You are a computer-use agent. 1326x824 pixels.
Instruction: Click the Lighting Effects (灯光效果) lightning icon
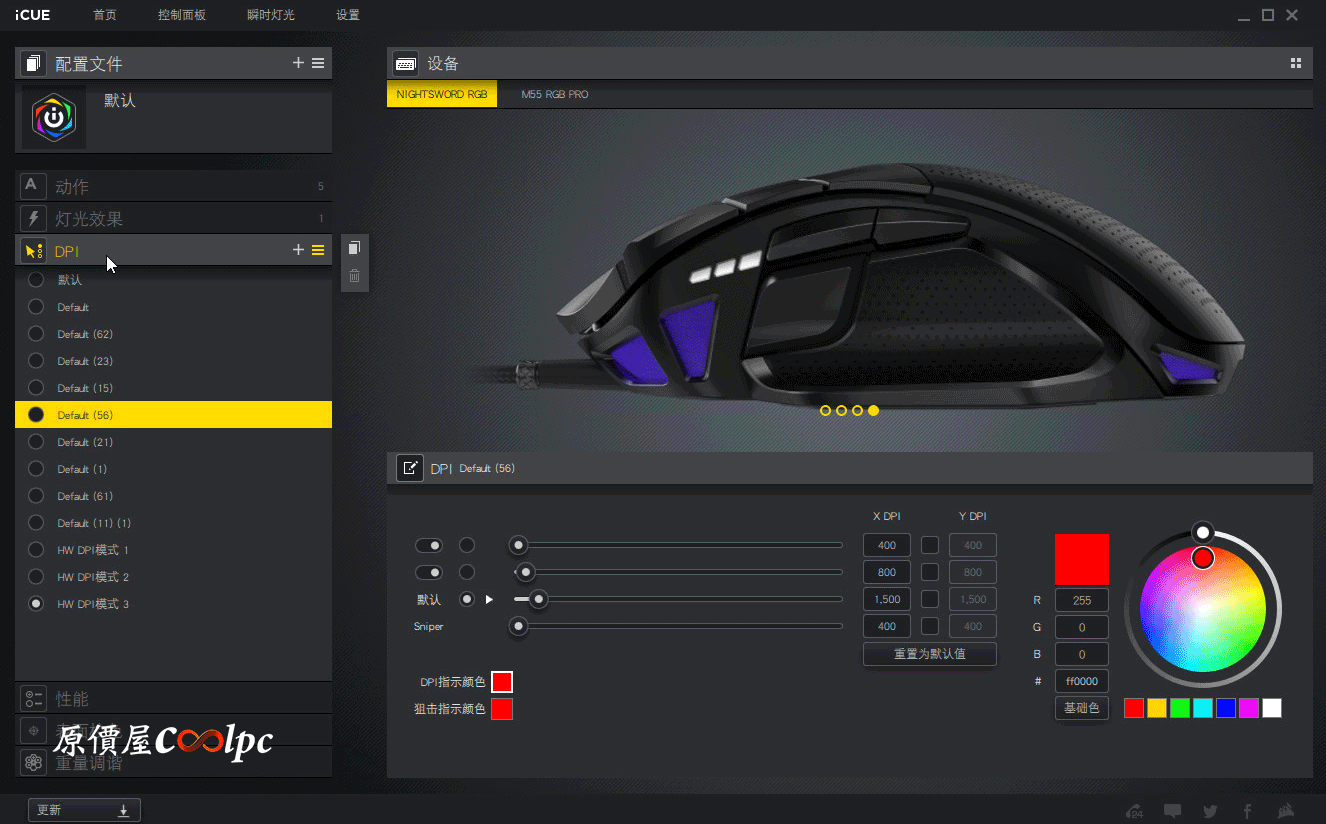coord(33,218)
